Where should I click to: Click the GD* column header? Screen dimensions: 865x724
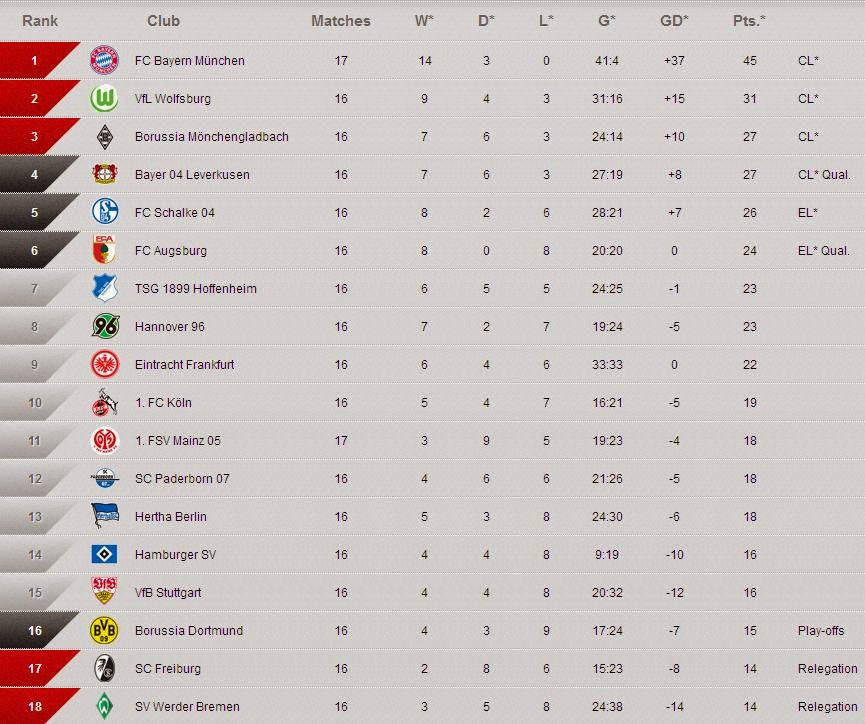click(x=673, y=21)
